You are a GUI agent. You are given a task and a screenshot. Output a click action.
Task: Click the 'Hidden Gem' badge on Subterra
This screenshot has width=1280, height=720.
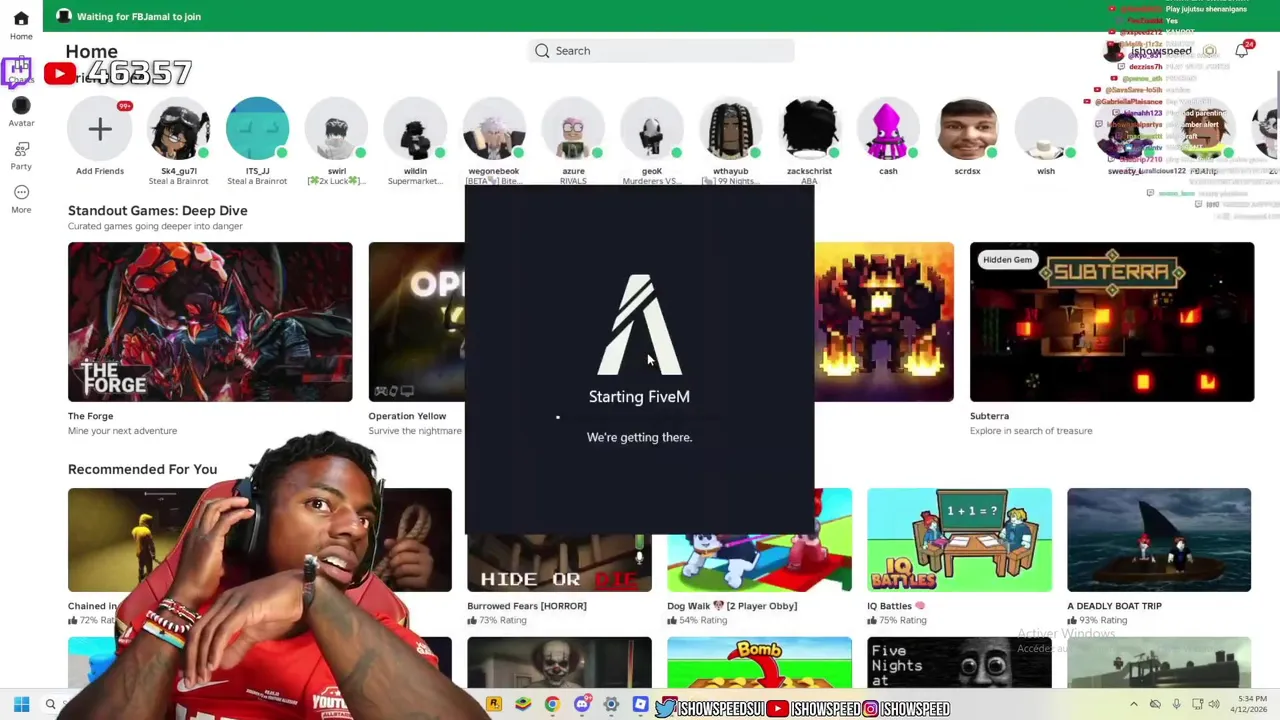tap(1007, 260)
